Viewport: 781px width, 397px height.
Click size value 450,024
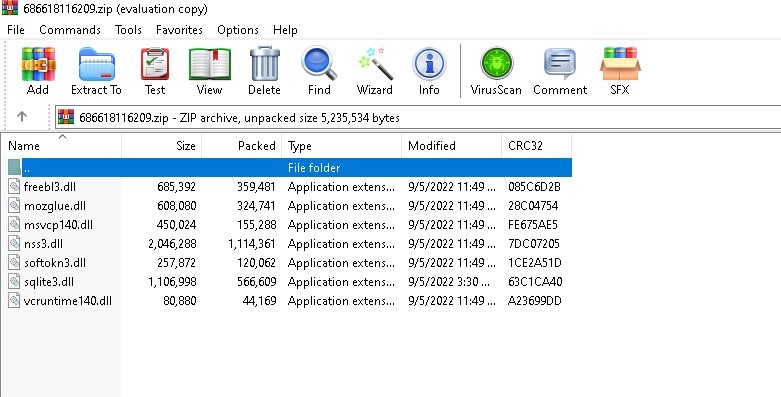coord(176,225)
